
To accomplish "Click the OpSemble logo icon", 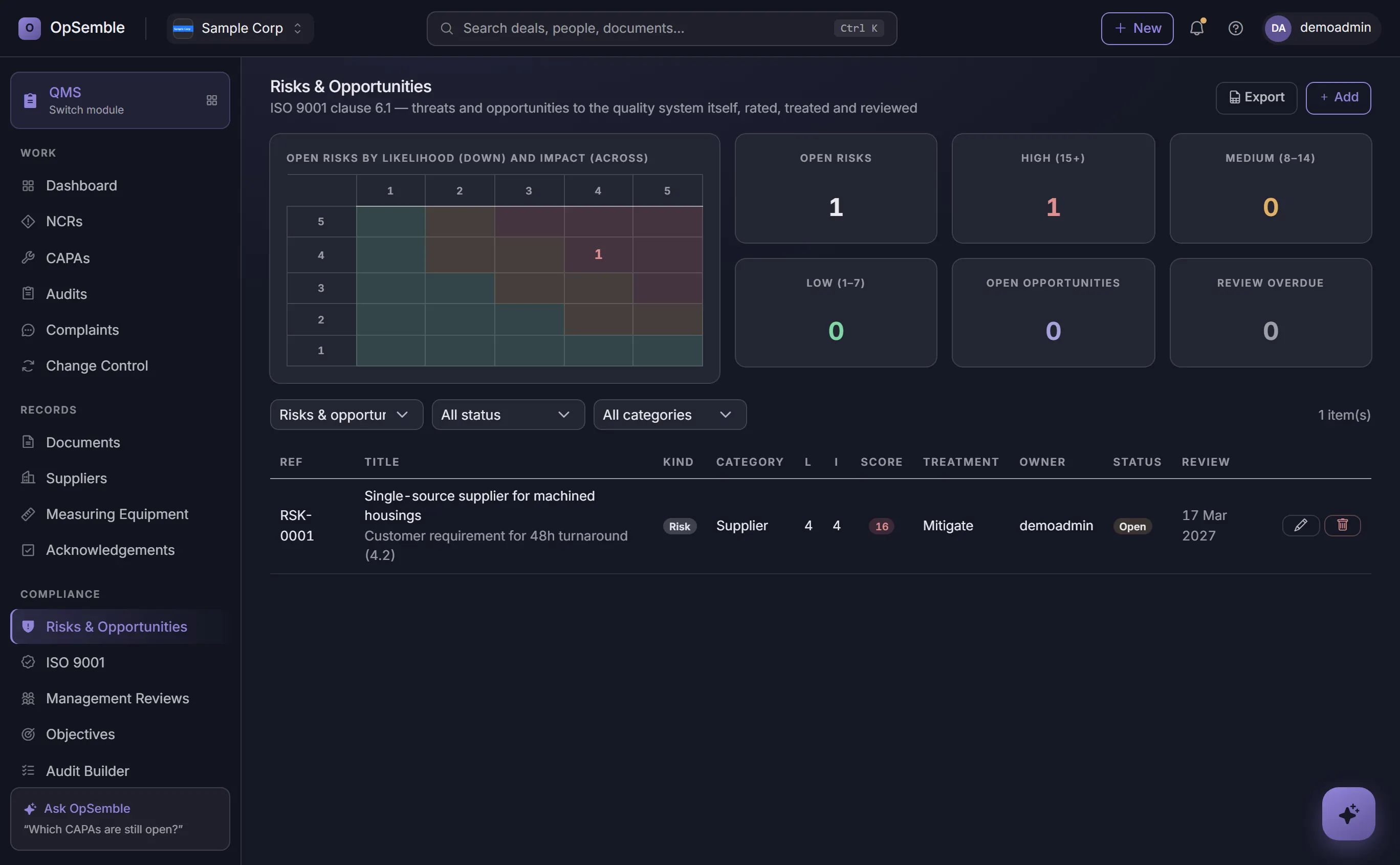I will click(29, 28).
